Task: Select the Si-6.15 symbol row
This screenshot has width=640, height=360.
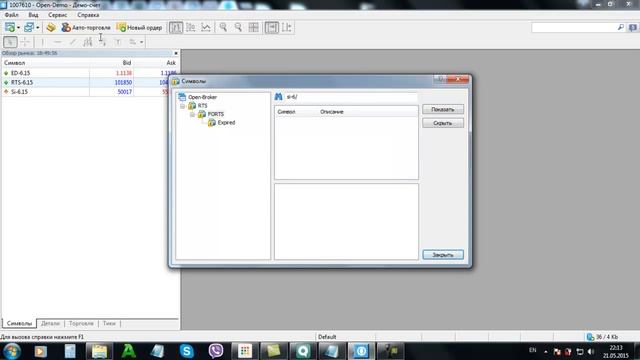Action: [90, 91]
